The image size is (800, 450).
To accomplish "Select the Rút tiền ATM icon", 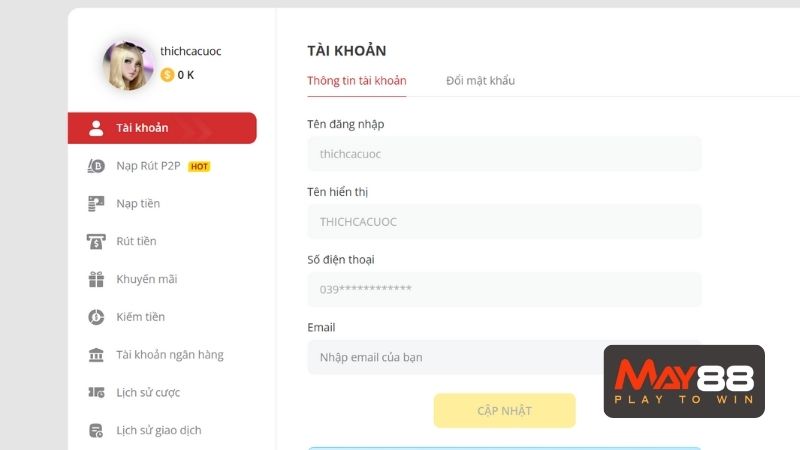I will tap(96, 241).
